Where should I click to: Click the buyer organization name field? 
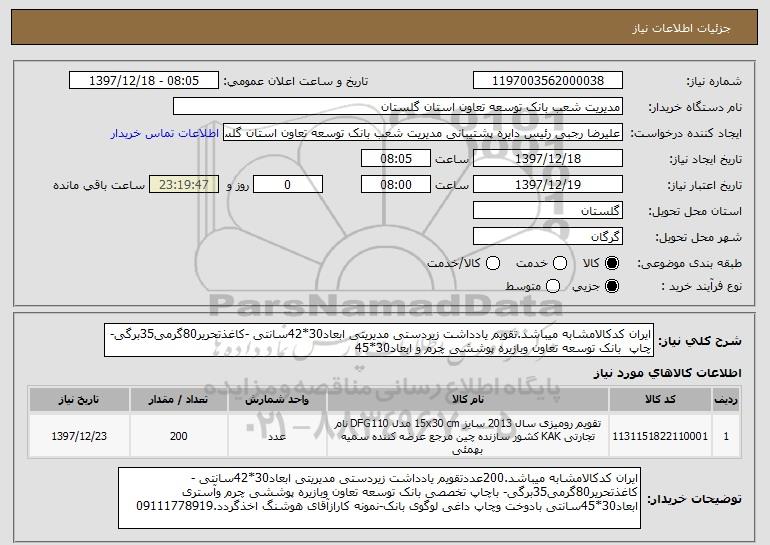tap(398, 107)
